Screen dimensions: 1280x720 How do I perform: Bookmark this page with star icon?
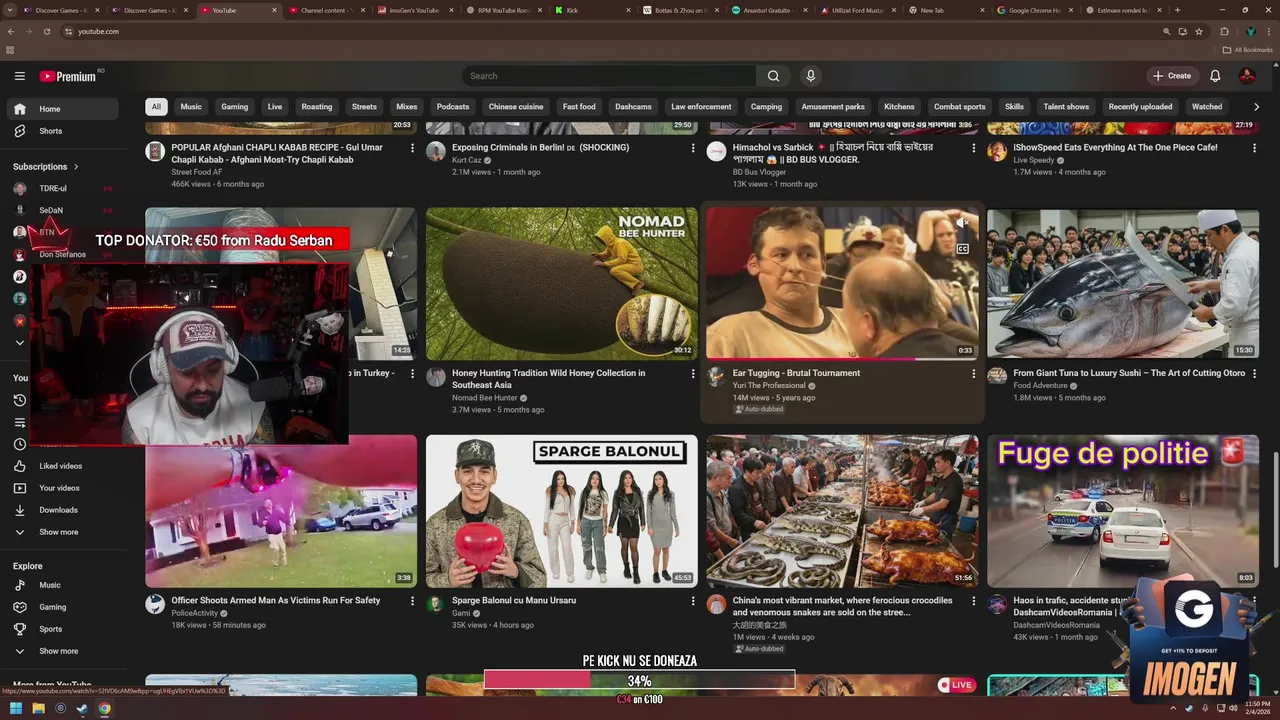coord(1199,31)
